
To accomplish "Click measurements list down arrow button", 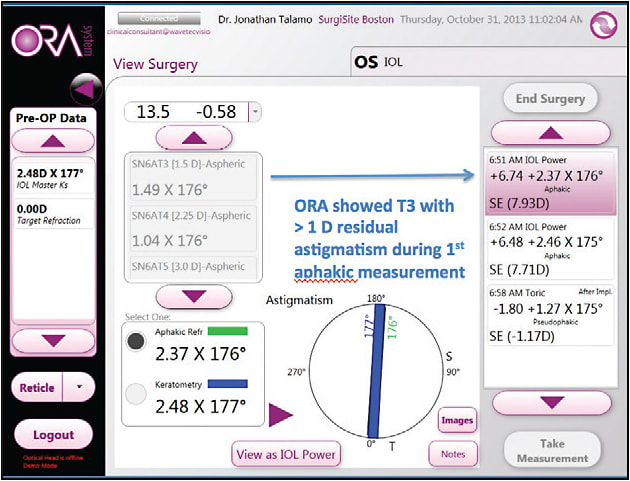I will (x=552, y=403).
